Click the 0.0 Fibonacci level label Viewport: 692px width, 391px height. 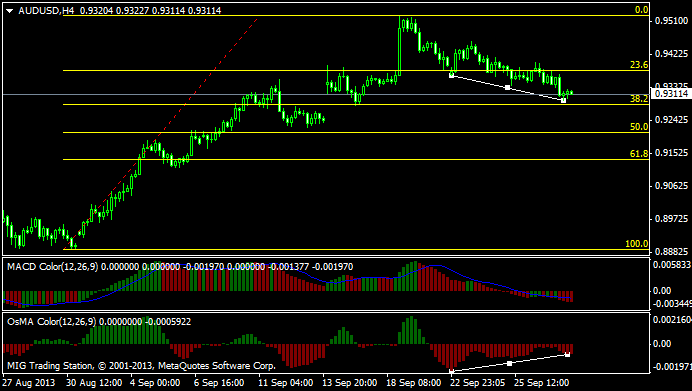pos(641,10)
